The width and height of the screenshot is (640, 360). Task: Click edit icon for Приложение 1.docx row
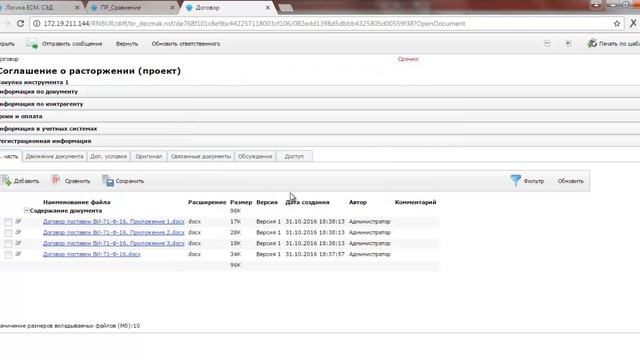(x=18, y=221)
